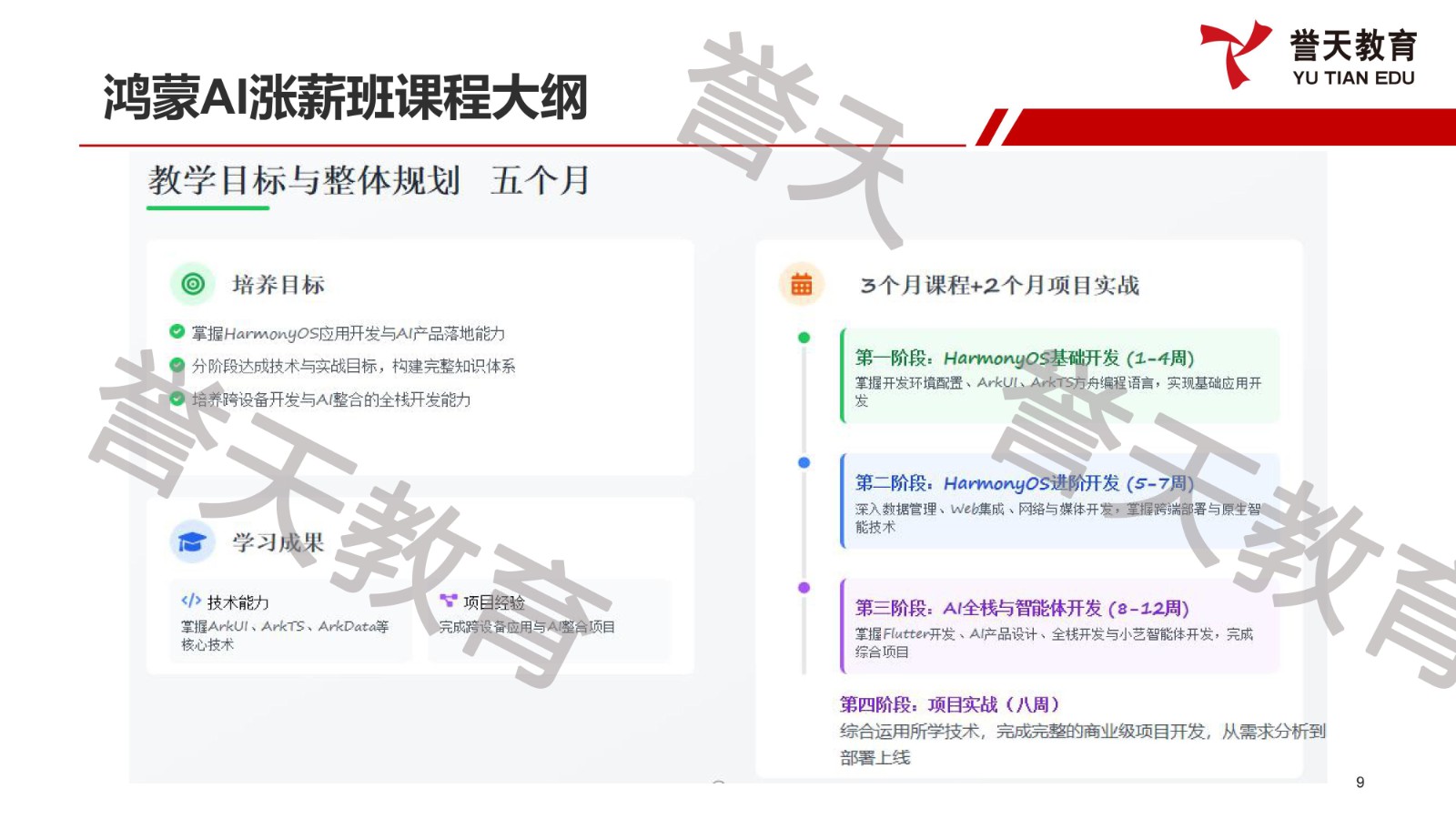Image resolution: width=1456 pixels, height=819 pixels.
Task: Click the blue graduation cap icon
Action: pyautogui.click(x=192, y=542)
